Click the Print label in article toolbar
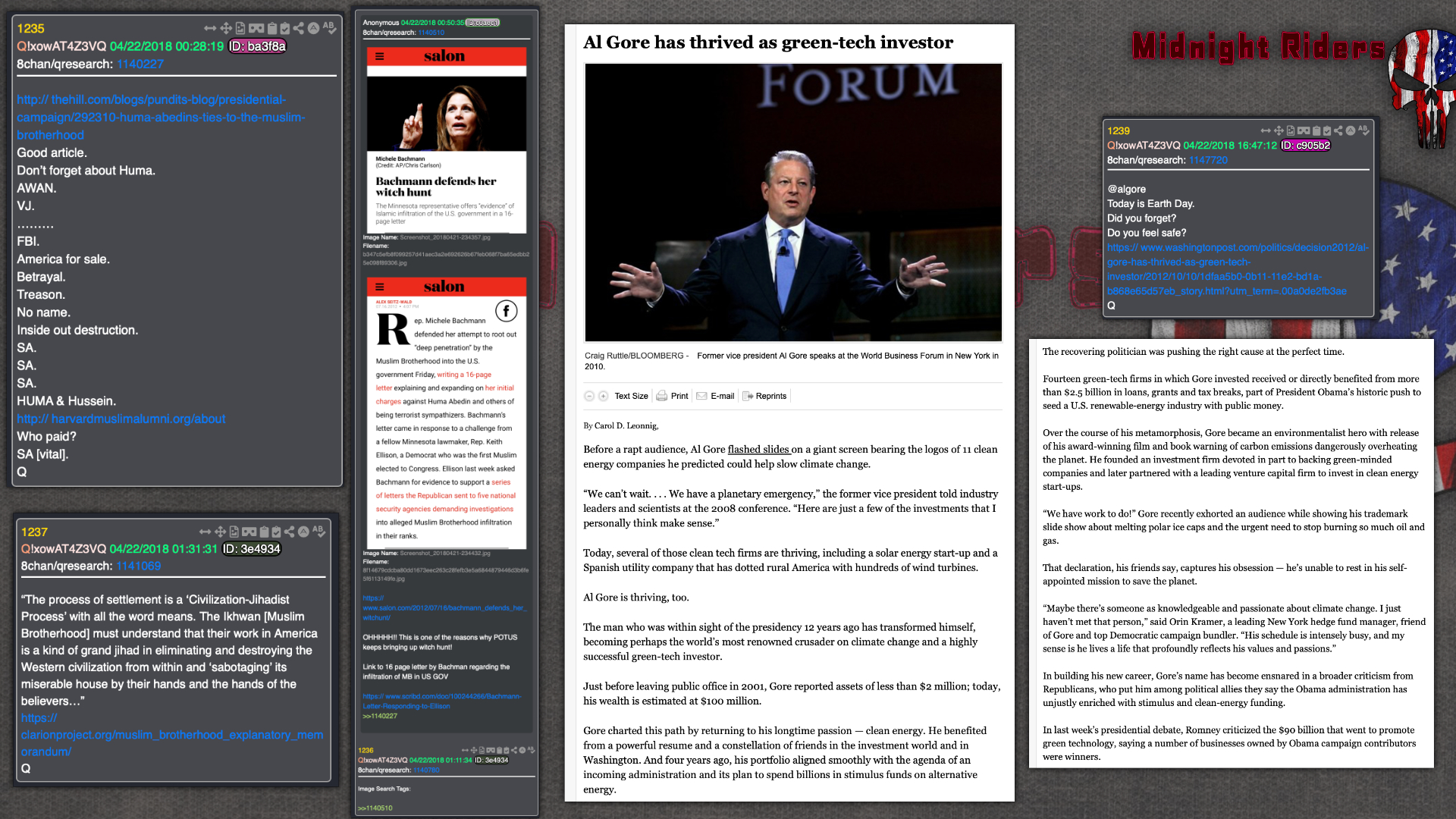This screenshot has width=1456, height=819. click(679, 396)
